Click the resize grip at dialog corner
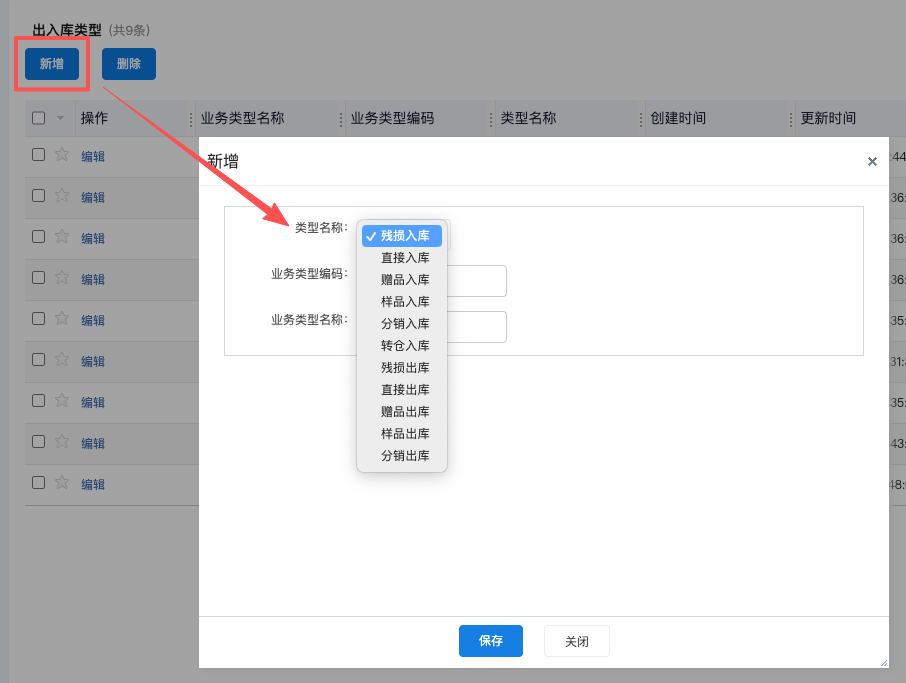 (x=883, y=663)
